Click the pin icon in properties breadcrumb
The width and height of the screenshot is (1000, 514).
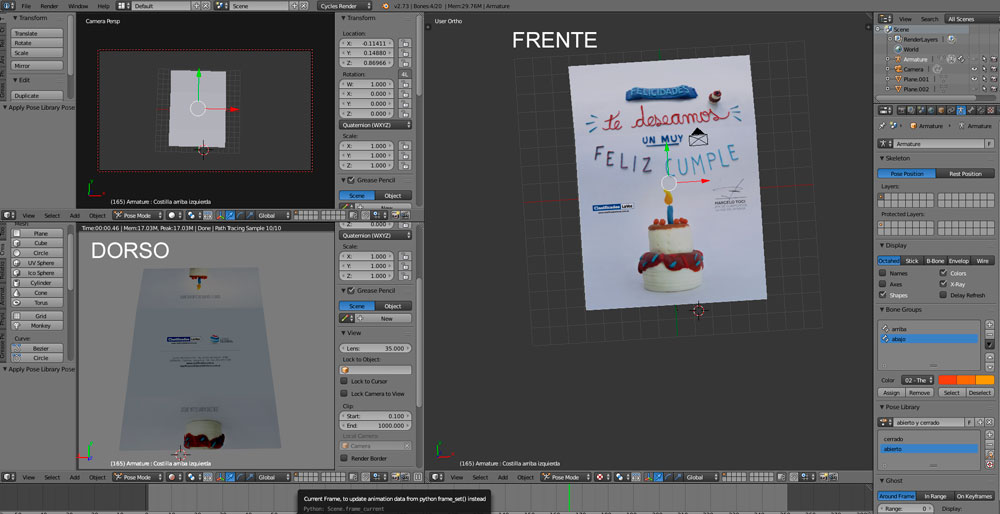point(882,126)
